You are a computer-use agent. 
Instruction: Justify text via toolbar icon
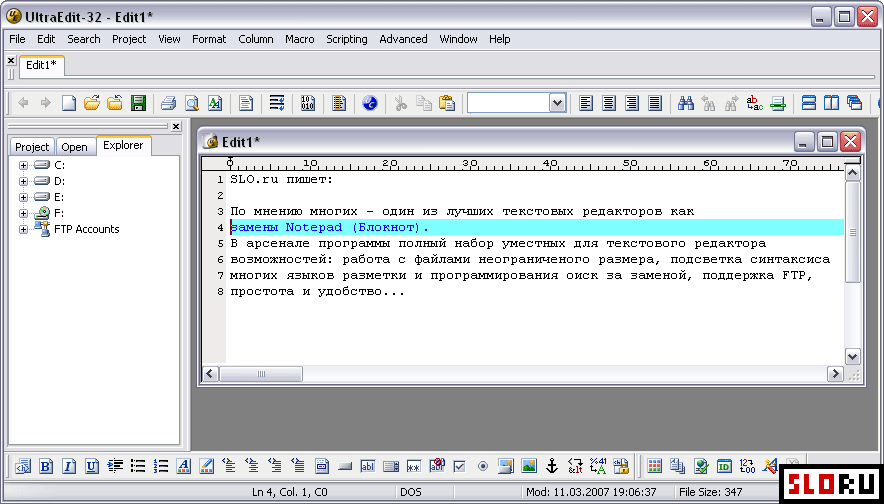tap(655, 103)
